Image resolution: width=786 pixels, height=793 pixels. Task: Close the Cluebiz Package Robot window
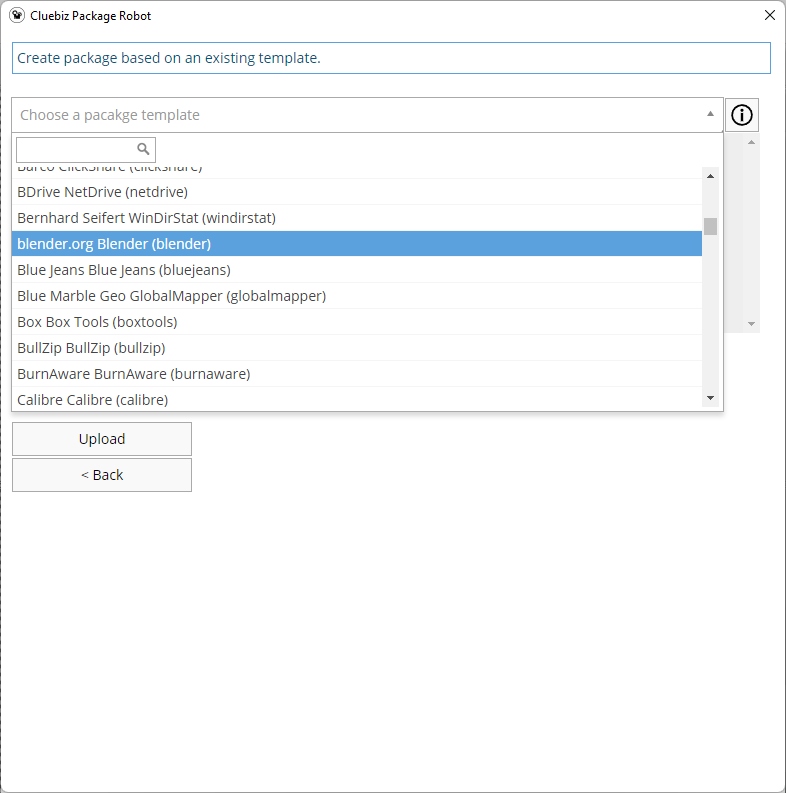click(769, 16)
